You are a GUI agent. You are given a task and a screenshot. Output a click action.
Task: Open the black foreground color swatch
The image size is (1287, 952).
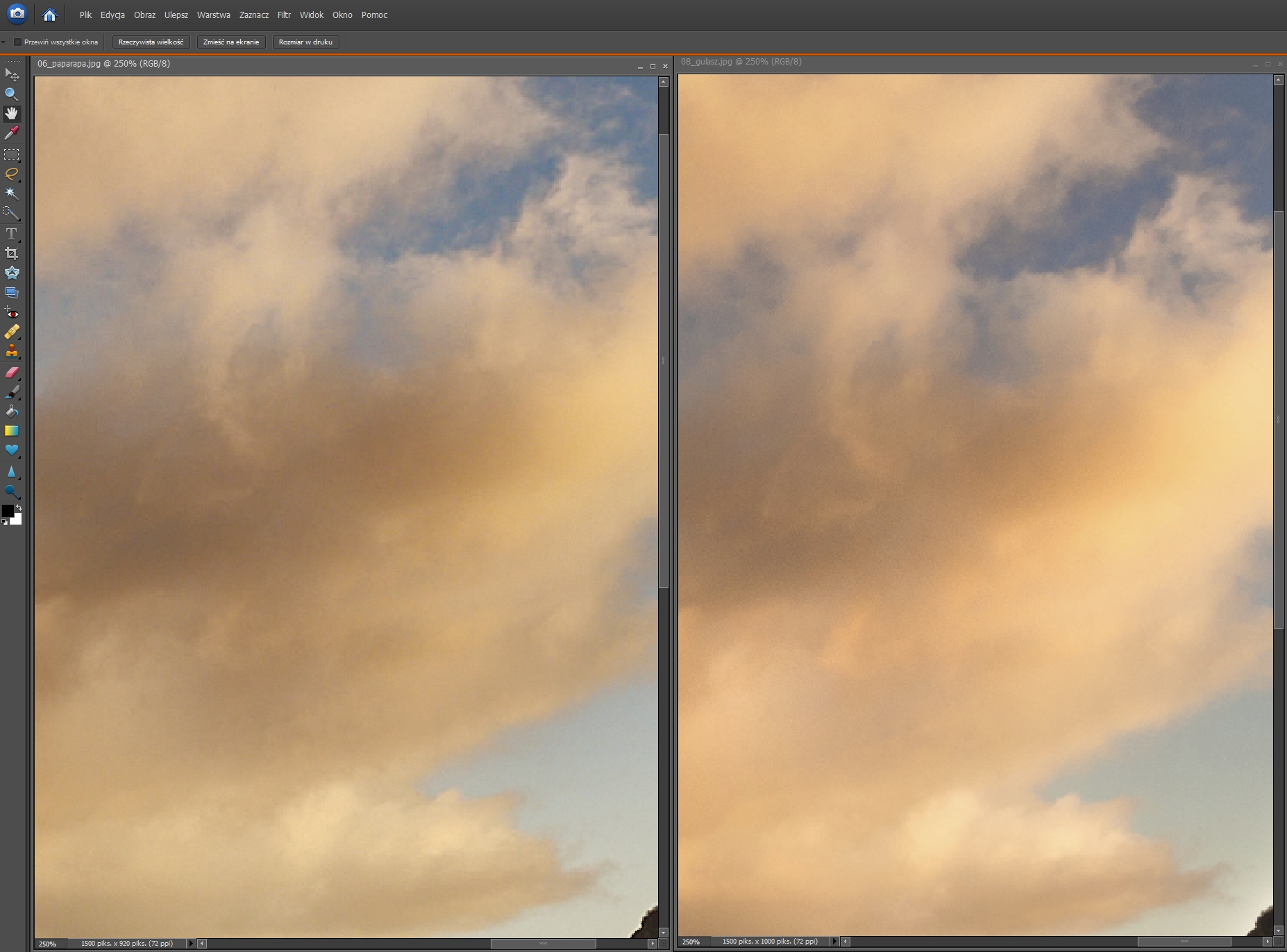(x=7, y=511)
